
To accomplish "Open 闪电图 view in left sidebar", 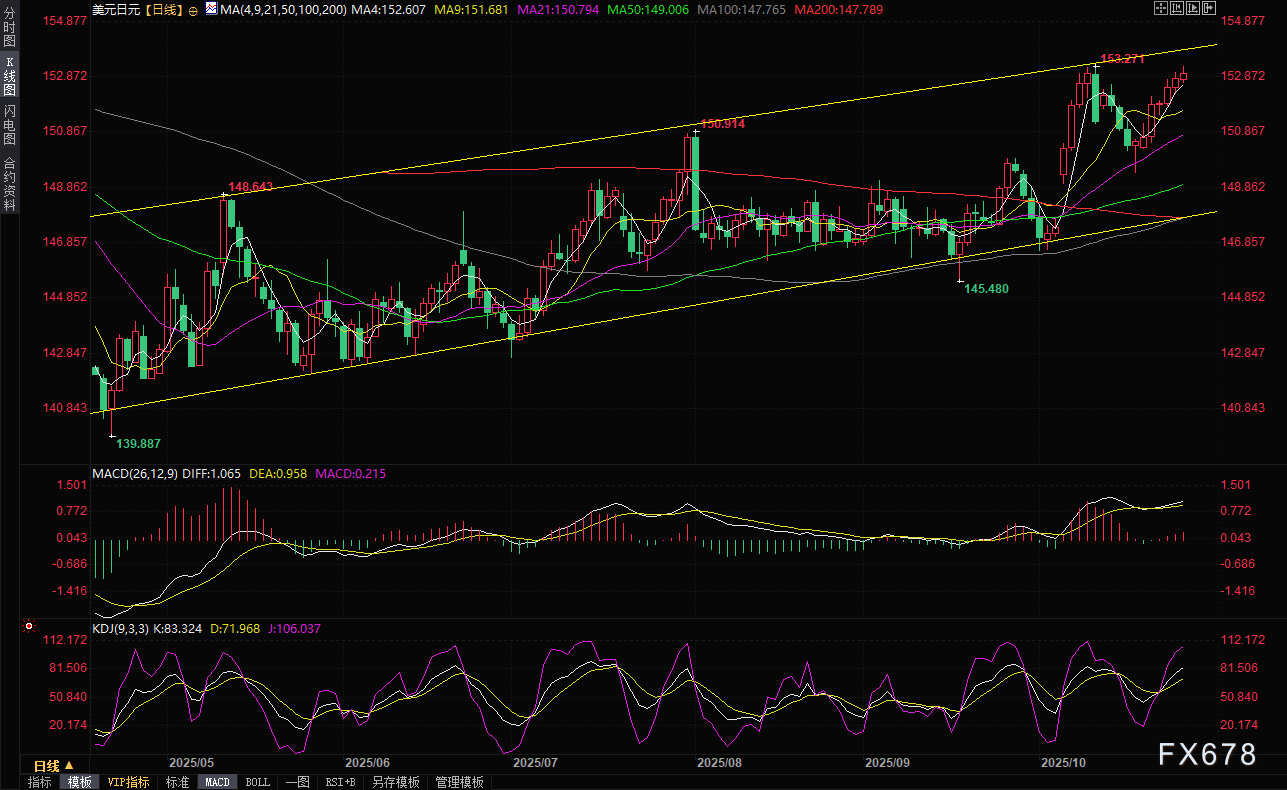I will (x=9, y=125).
